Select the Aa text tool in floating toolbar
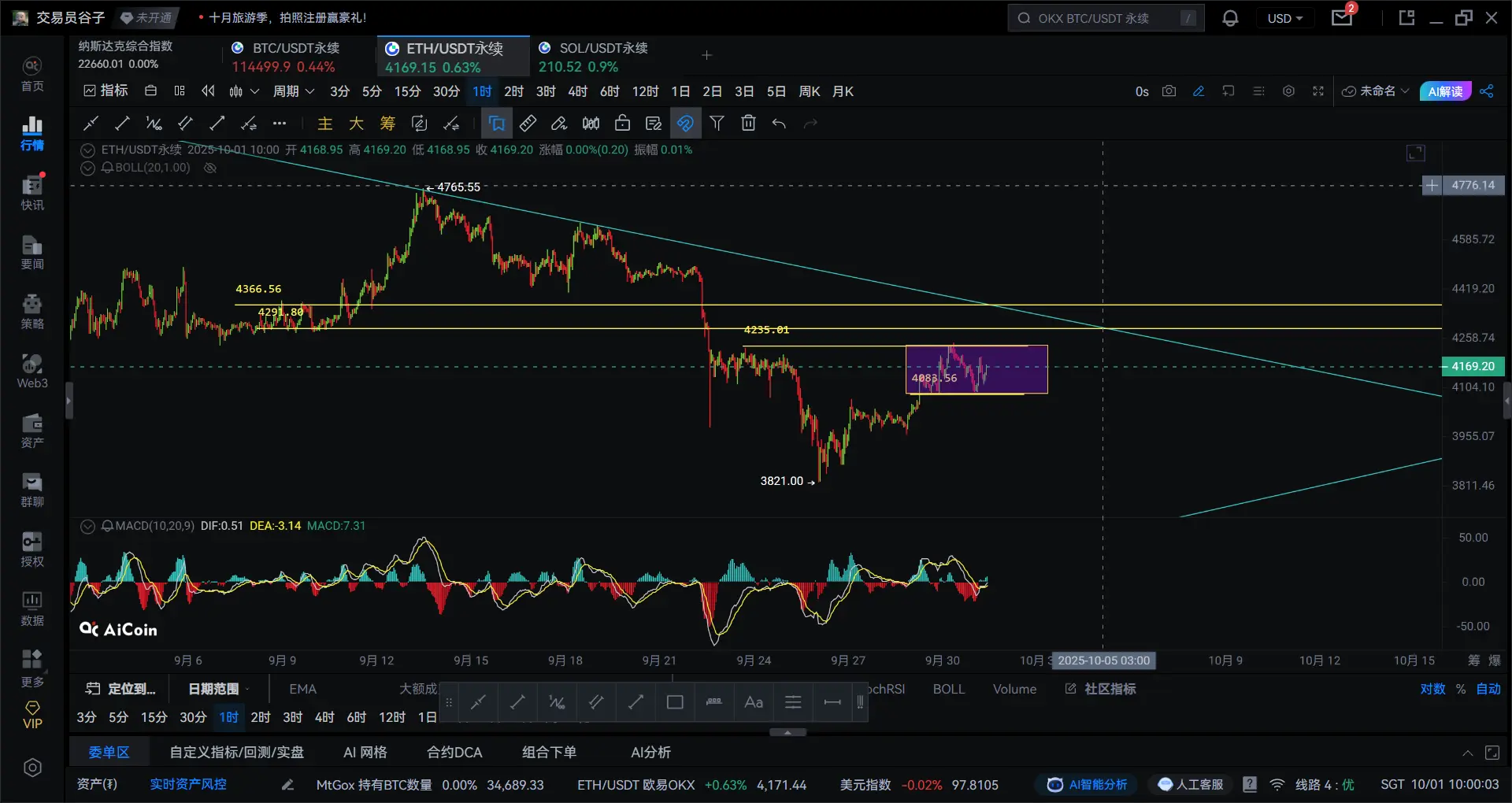Image resolution: width=1512 pixels, height=803 pixels. tap(754, 702)
